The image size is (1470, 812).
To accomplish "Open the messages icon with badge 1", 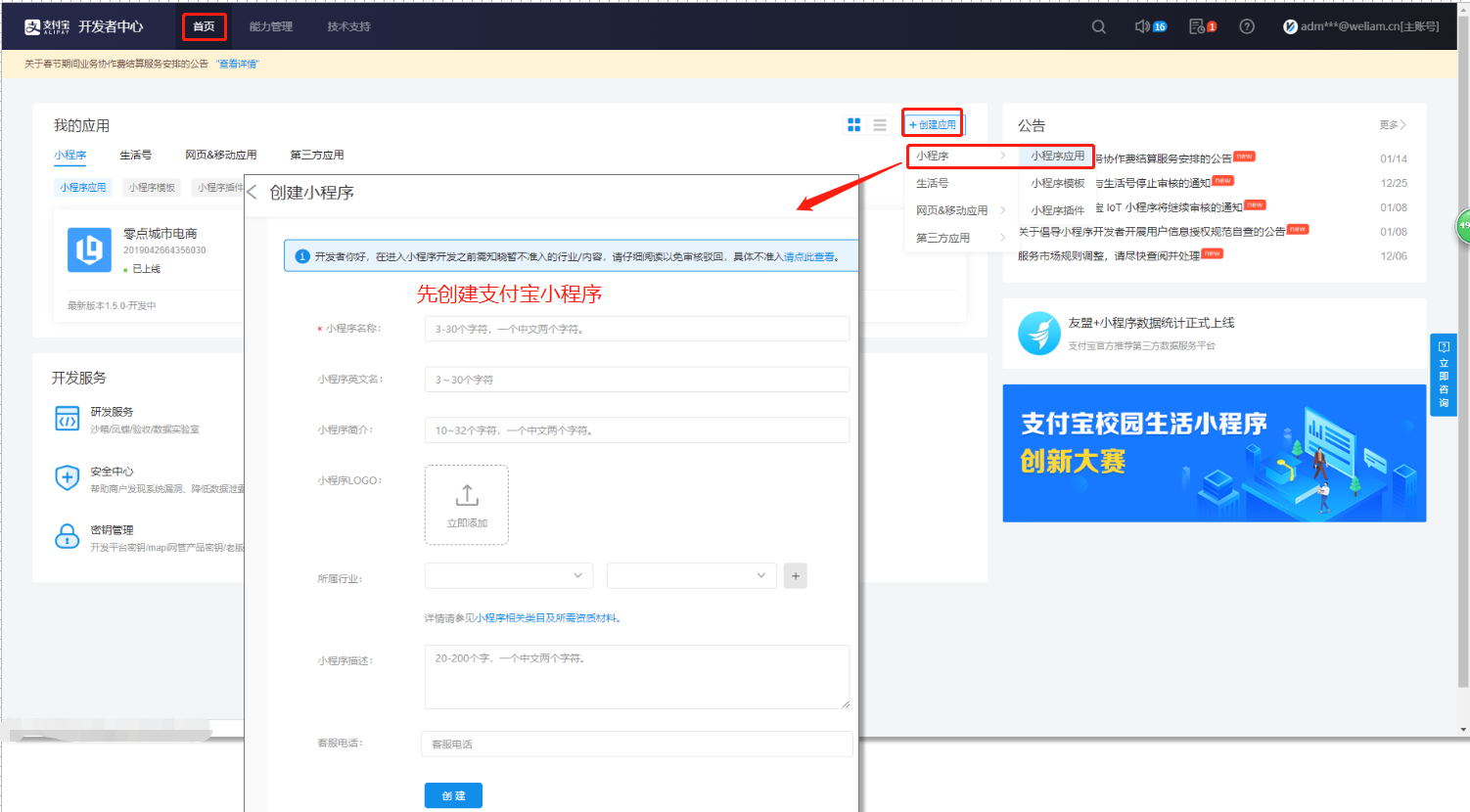I will click(x=1202, y=26).
